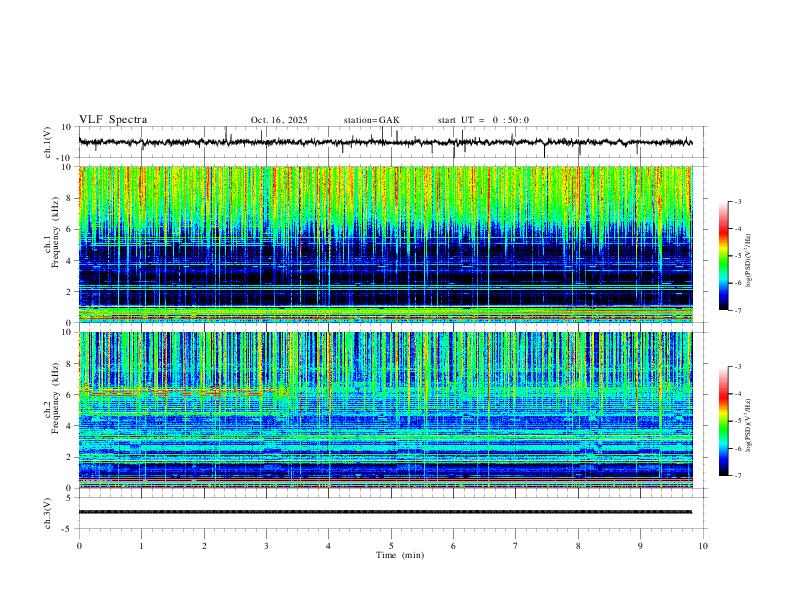Click the "-3" tick on ch.1 colorbar
The height and width of the screenshot is (612, 792).
click(738, 201)
